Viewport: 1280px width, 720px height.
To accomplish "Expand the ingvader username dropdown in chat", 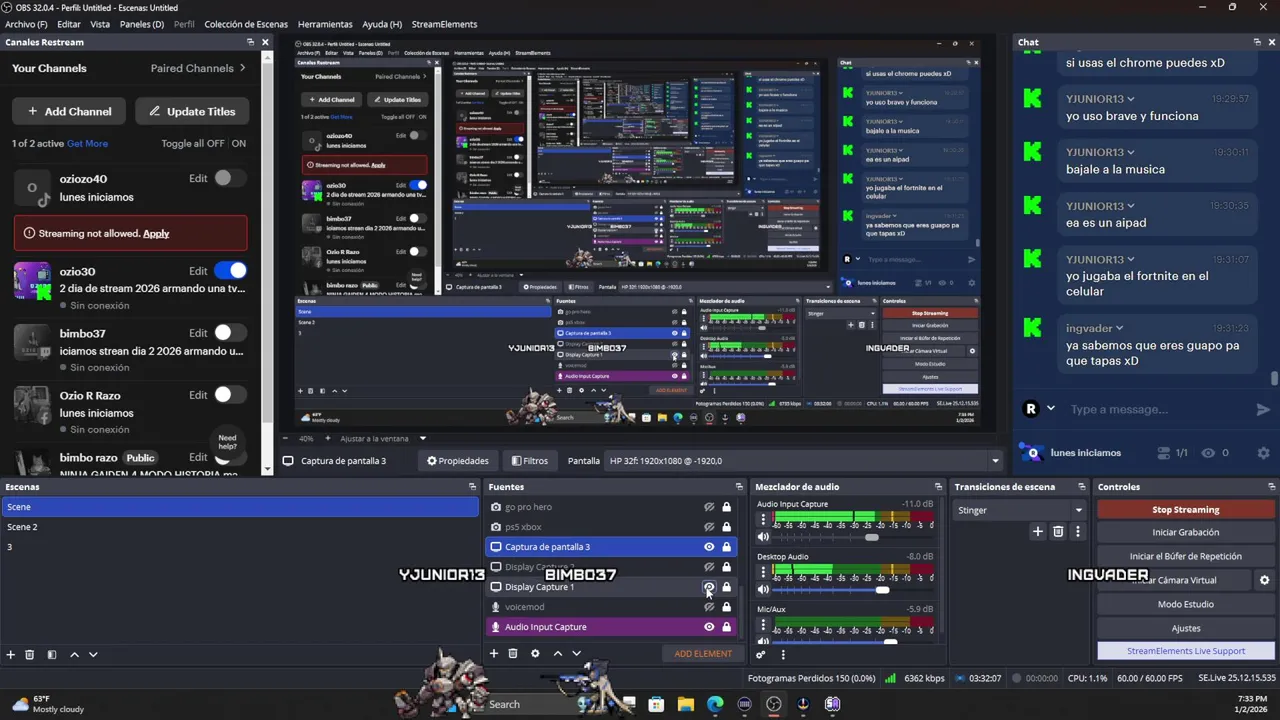I will click(x=1119, y=328).
